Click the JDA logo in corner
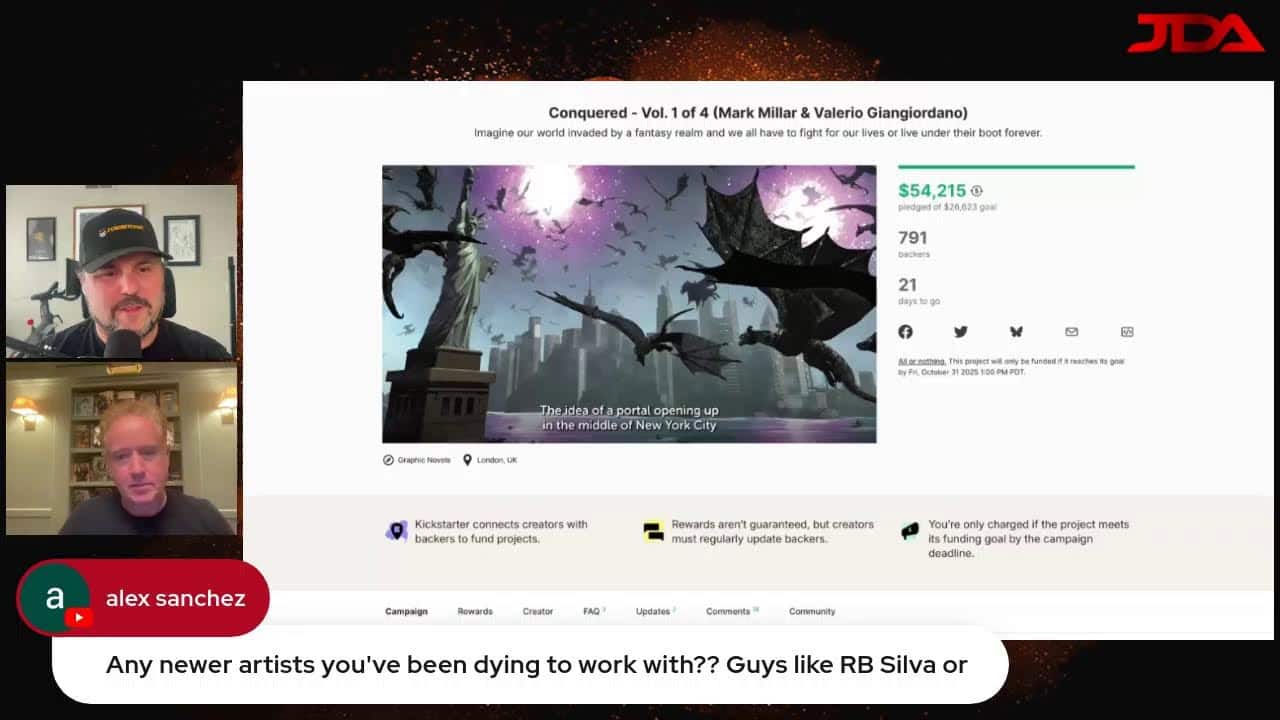The width and height of the screenshot is (1280, 720). pyautogui.click(x=1195, y=33)
